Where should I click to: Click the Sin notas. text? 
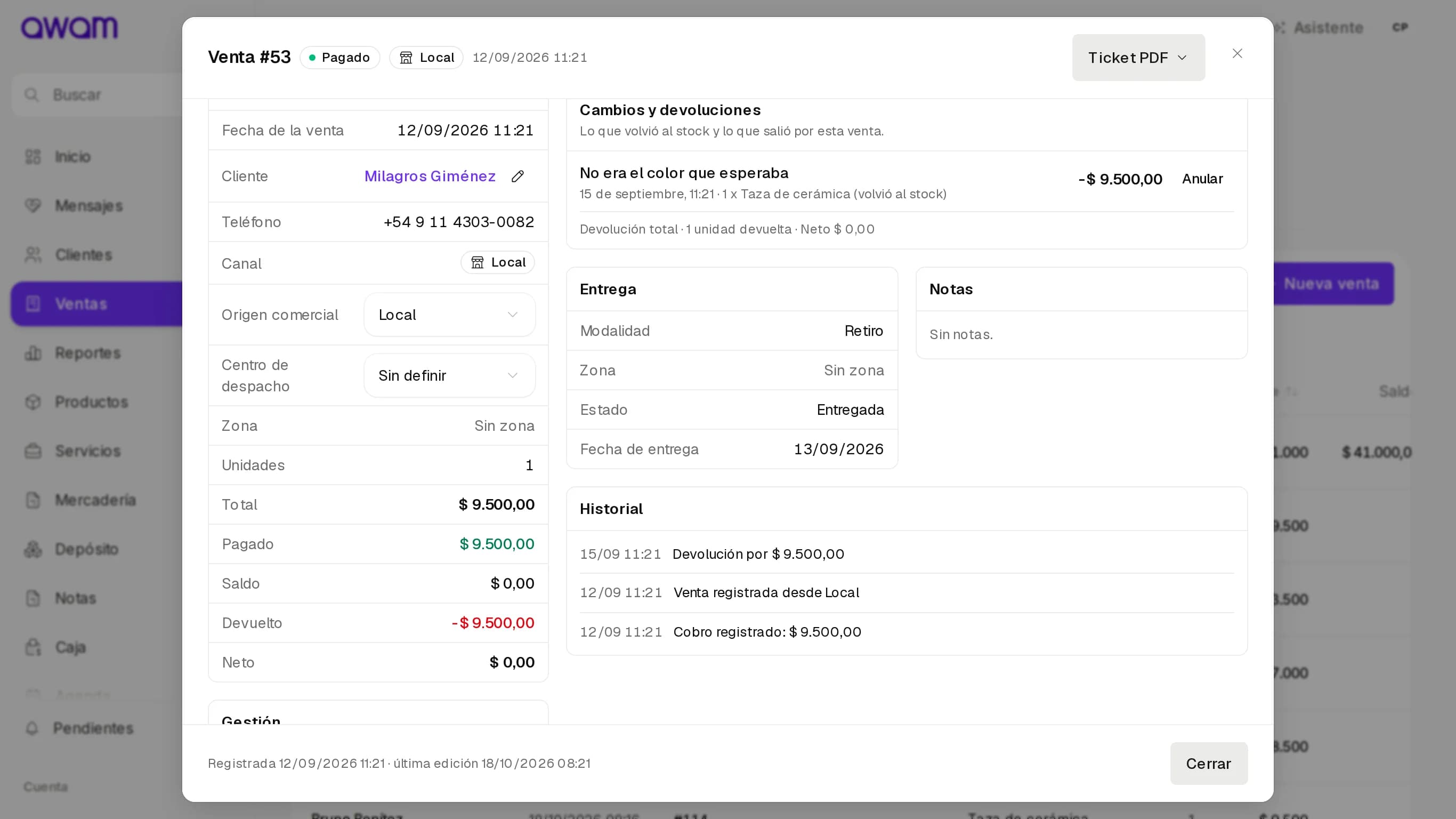click(x=961, y=335)
